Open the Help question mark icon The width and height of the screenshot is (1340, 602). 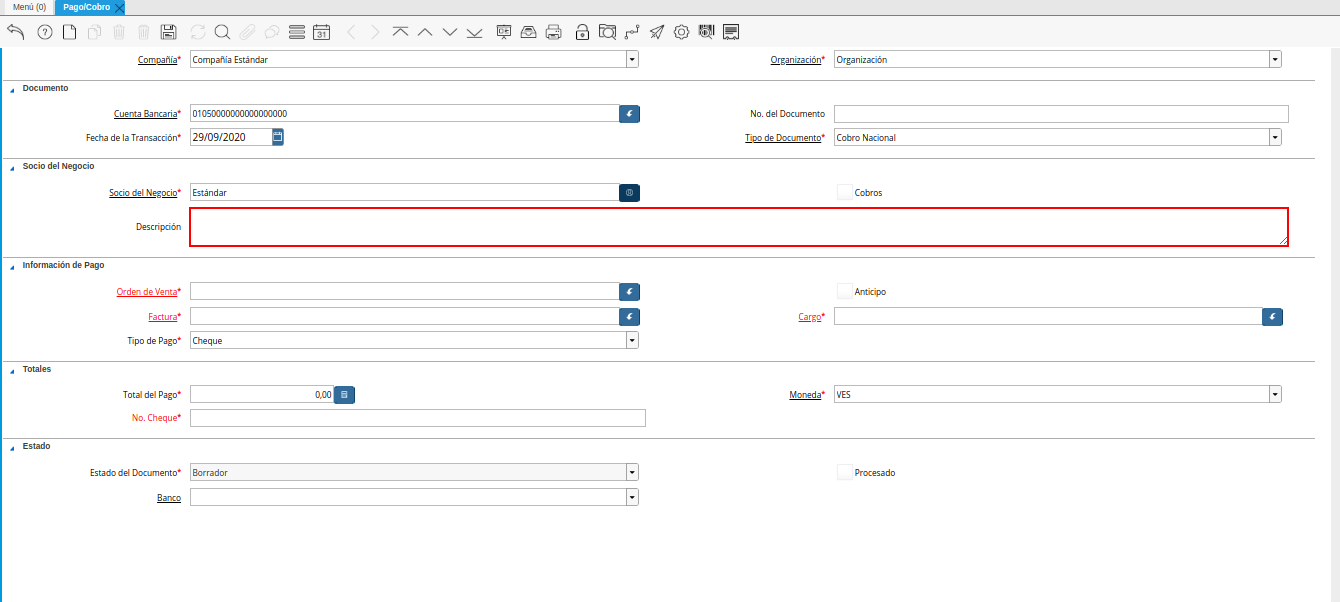coord(44,32)
